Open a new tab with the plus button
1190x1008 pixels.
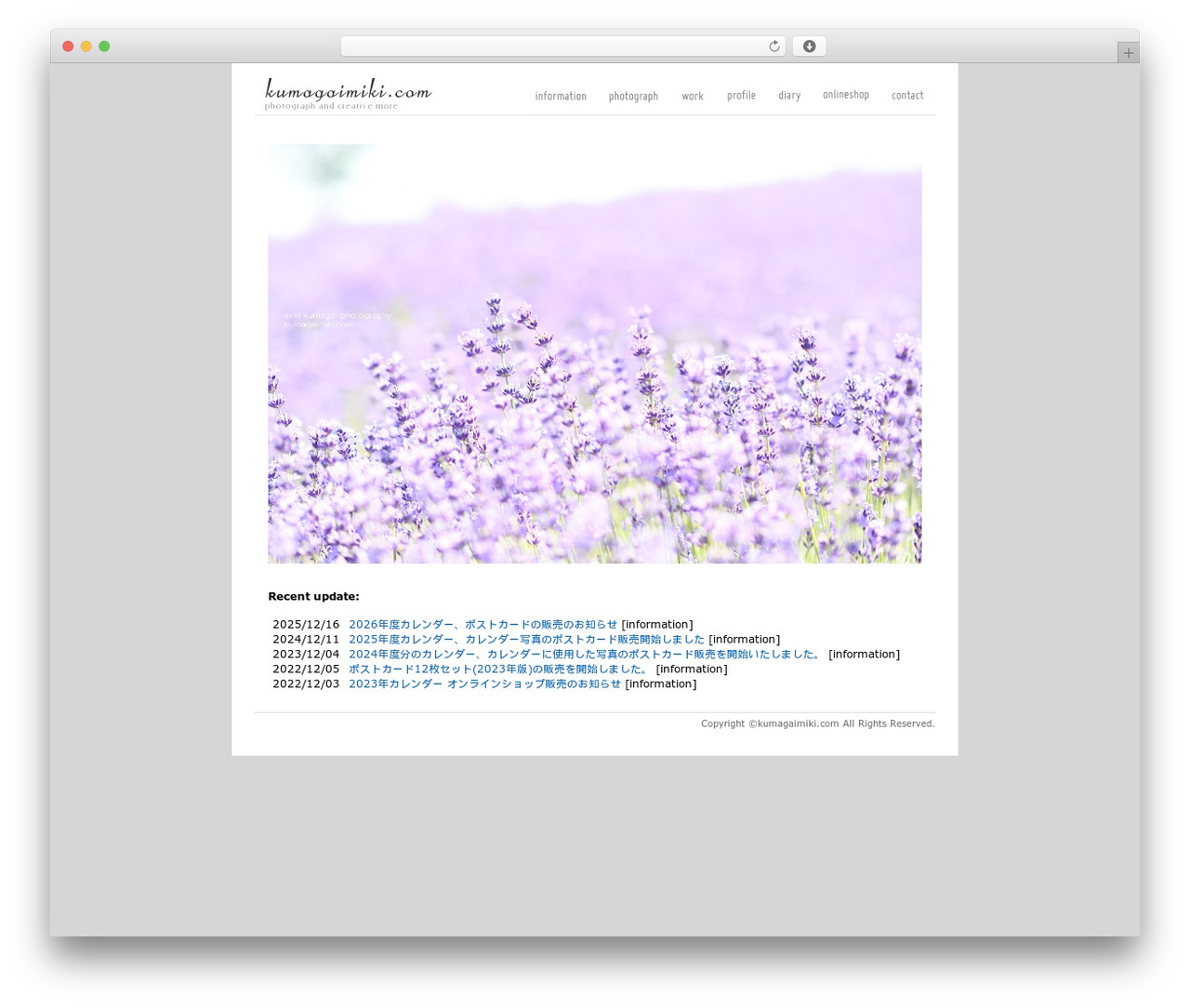(1128, 53)
